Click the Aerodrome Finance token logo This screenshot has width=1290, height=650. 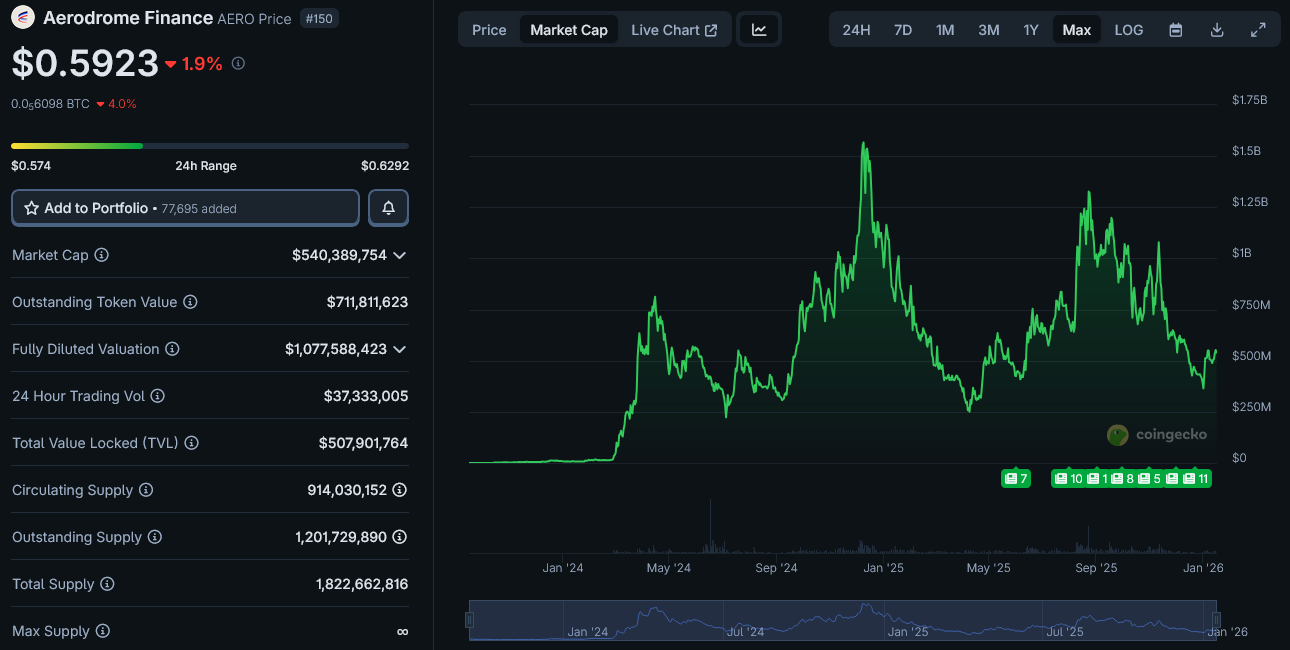point(23,18)
